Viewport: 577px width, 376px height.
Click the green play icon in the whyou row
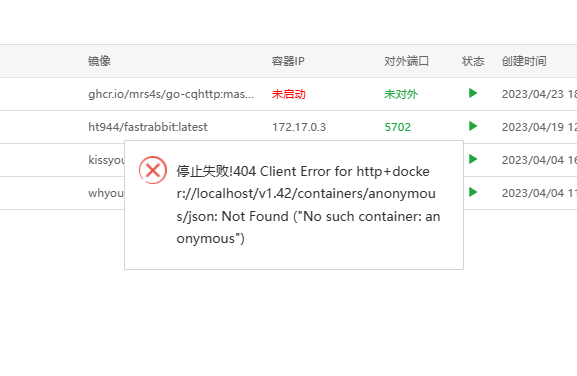[x=473, y=192]
